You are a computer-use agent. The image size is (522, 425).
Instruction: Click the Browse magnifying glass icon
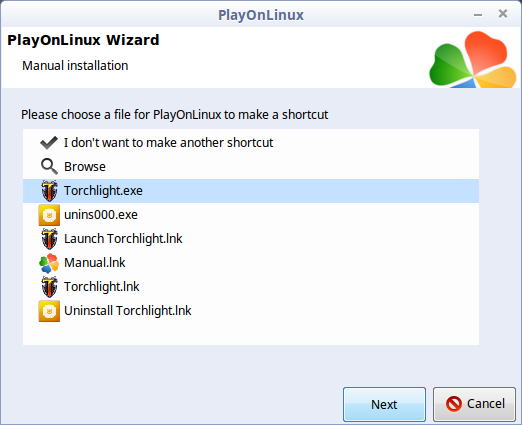tap(49, 166)
